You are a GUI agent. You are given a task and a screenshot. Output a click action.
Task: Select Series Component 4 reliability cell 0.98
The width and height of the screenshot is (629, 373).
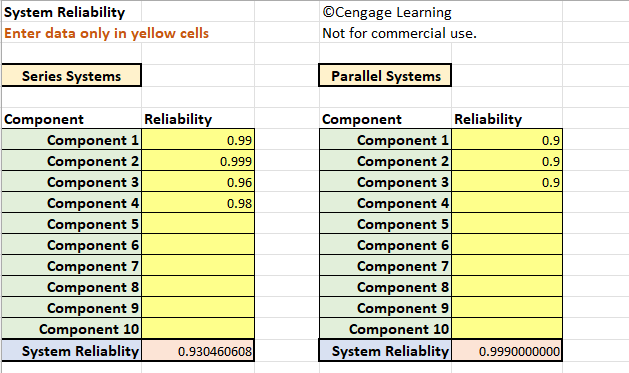pyautogui.click(x=198, y=203)
